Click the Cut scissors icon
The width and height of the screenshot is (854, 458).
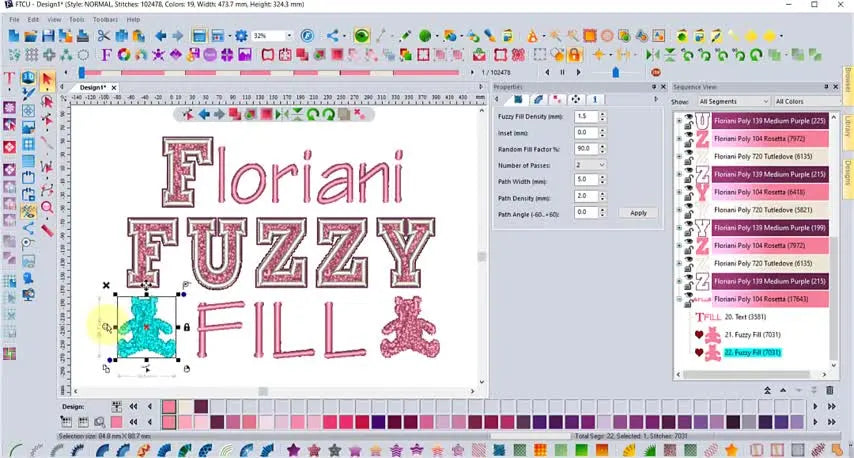coord(103,36)
